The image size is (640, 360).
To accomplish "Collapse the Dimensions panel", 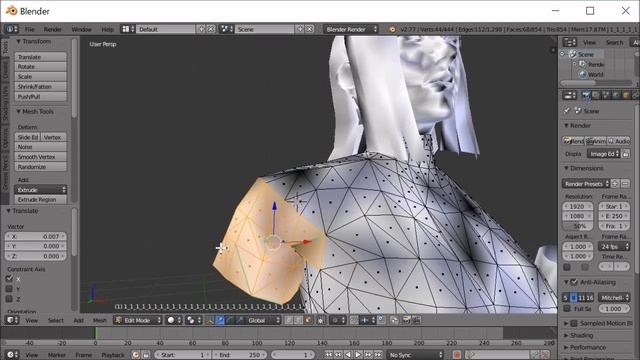I will tap(566, 168).
